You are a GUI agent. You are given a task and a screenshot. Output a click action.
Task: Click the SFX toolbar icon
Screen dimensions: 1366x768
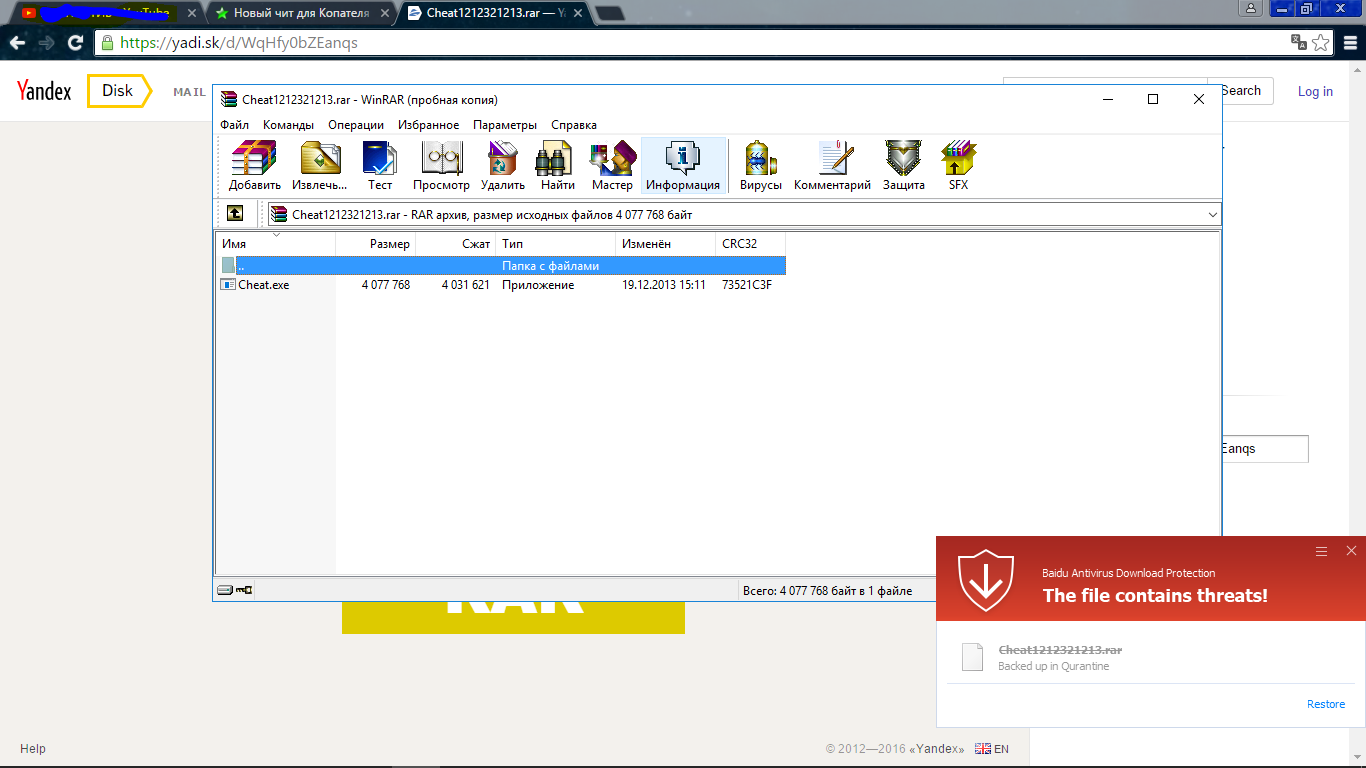click(x=959, y=166)
